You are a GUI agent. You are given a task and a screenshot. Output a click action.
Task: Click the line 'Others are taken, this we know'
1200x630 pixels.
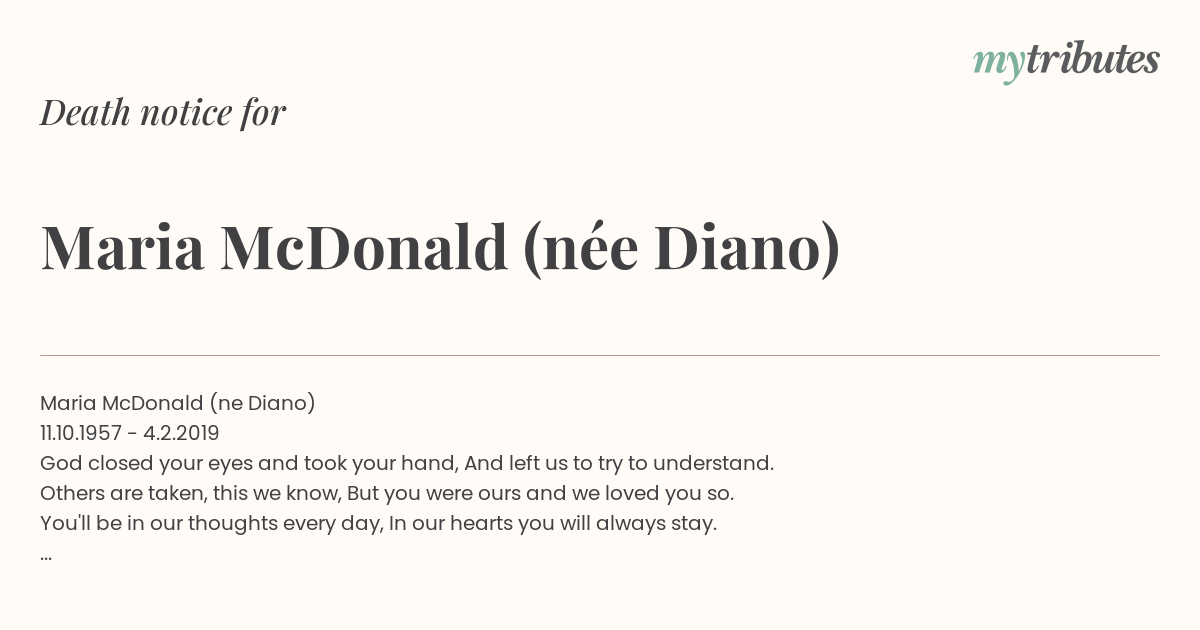(387, 493)
